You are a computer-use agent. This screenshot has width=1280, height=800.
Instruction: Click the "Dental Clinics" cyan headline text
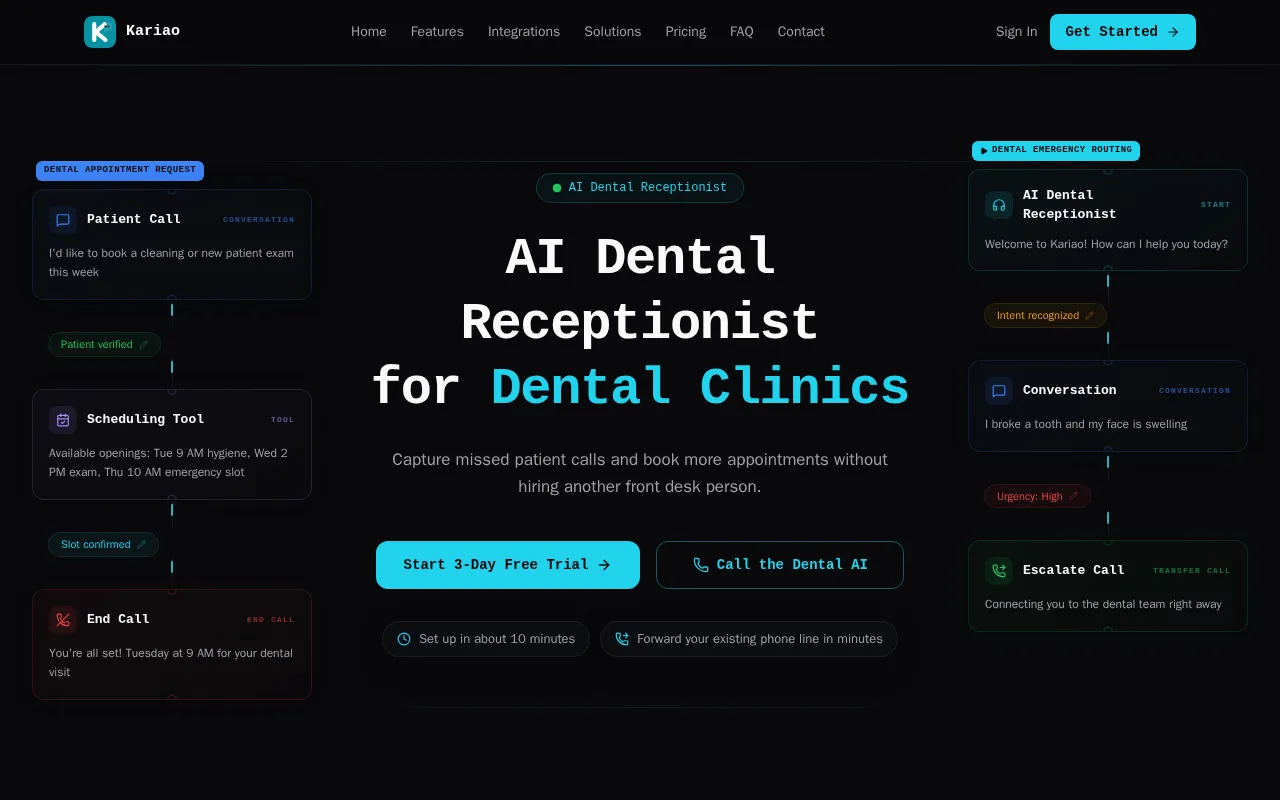[700, 388]
